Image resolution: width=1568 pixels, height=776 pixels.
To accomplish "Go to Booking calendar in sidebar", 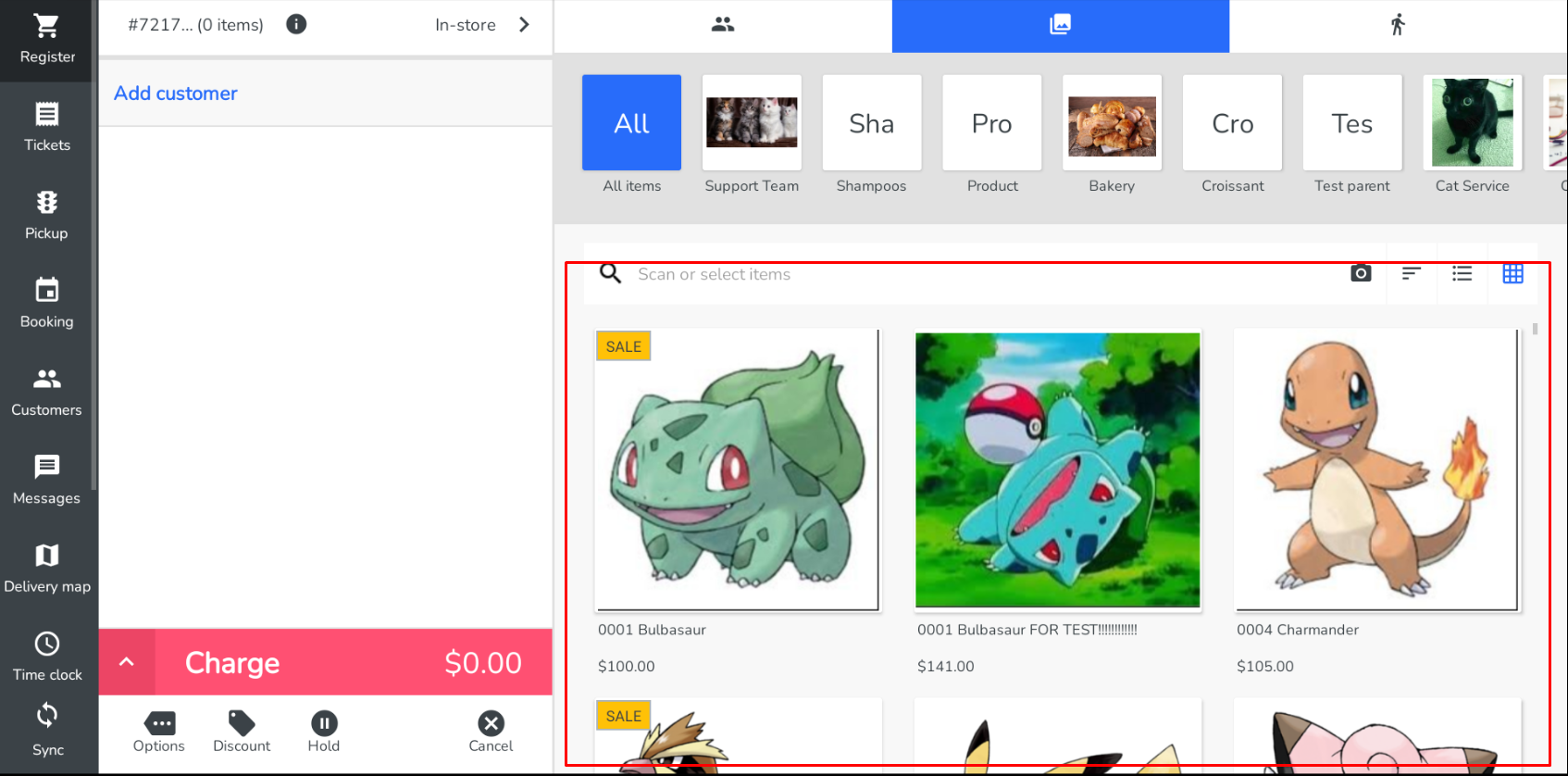I will pos(47,303).
